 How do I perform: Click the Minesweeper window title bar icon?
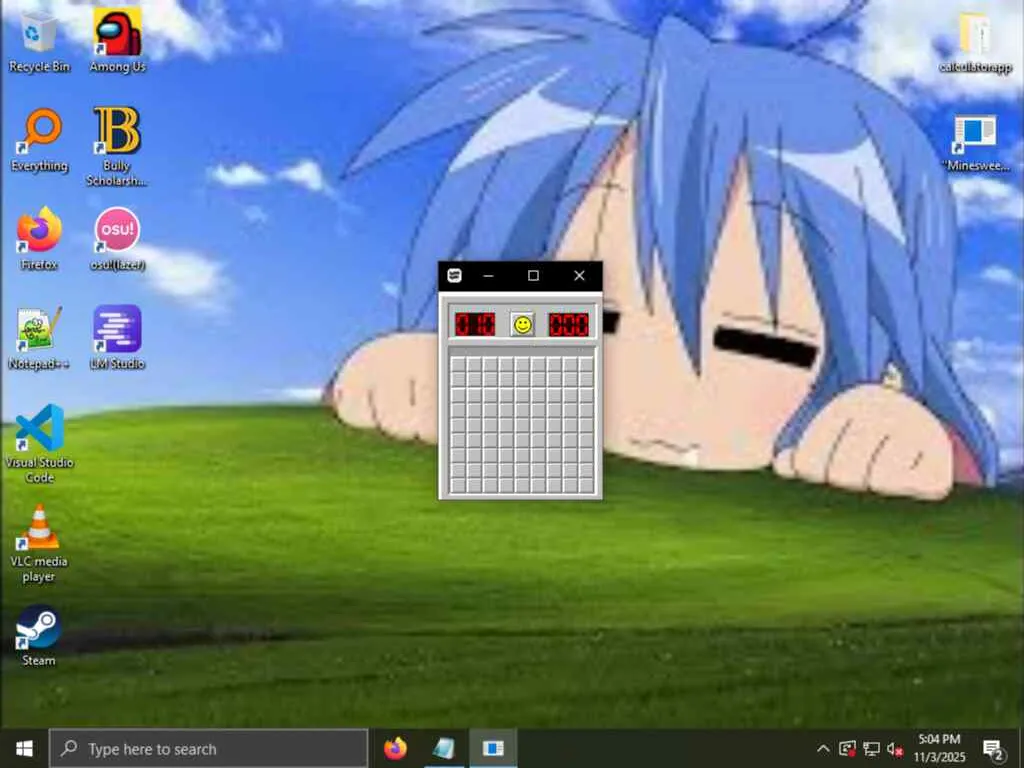455,276
